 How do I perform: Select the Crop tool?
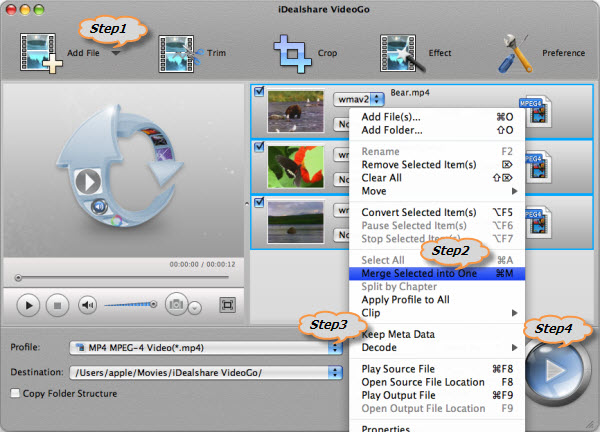[294, 52]
